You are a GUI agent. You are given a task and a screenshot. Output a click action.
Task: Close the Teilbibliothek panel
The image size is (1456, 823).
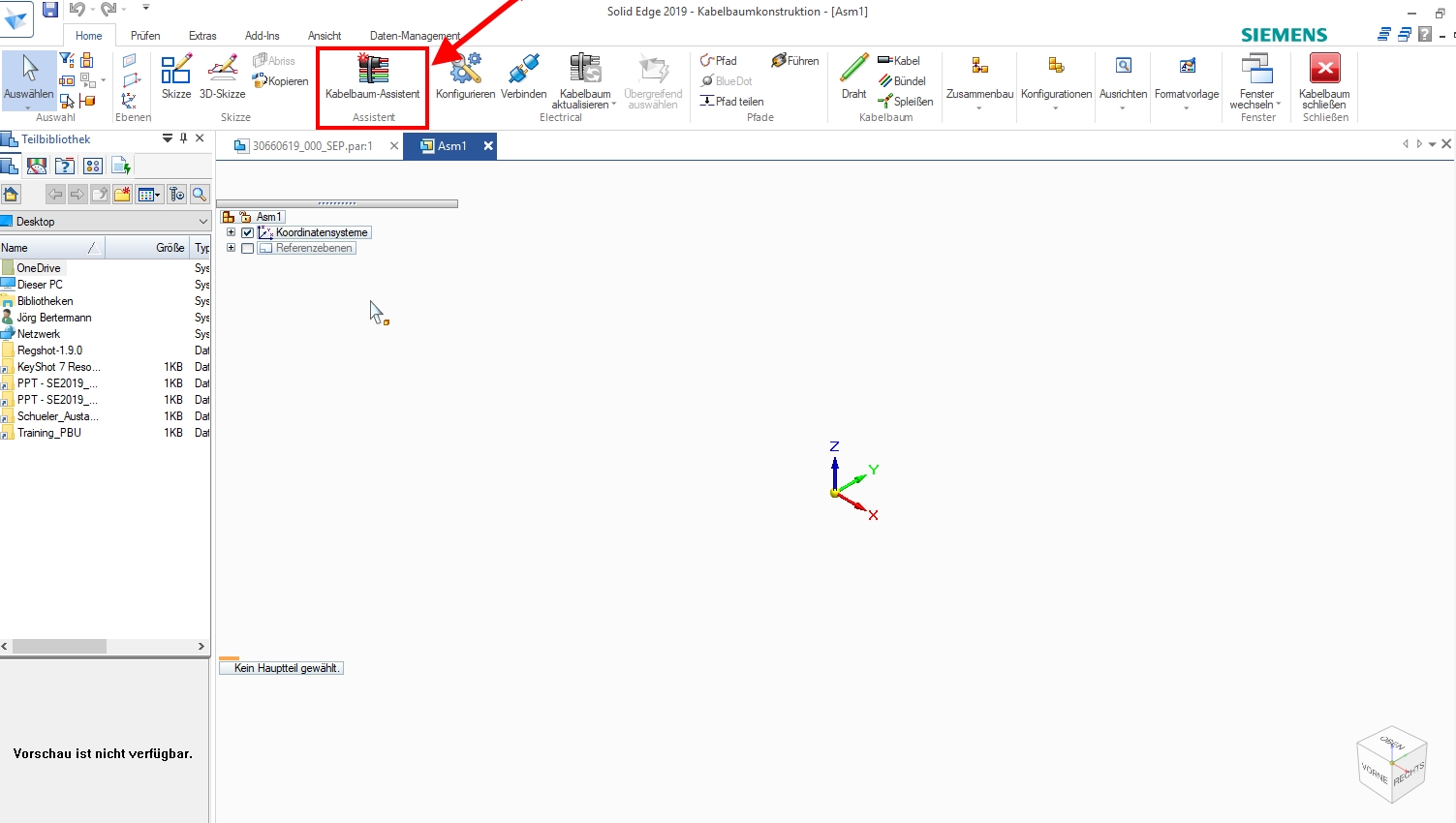[x=200, y=138]
